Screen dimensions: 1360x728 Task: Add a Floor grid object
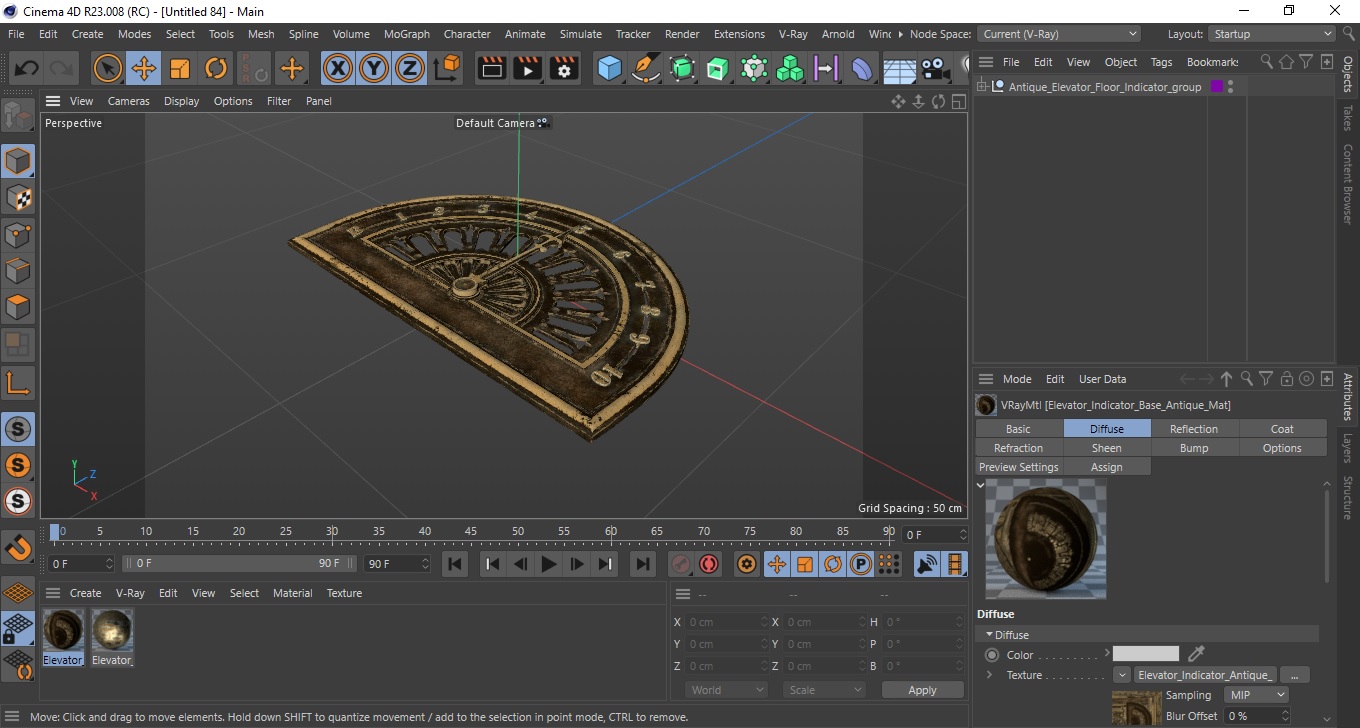pyautogui.click(x=899, y=69)
